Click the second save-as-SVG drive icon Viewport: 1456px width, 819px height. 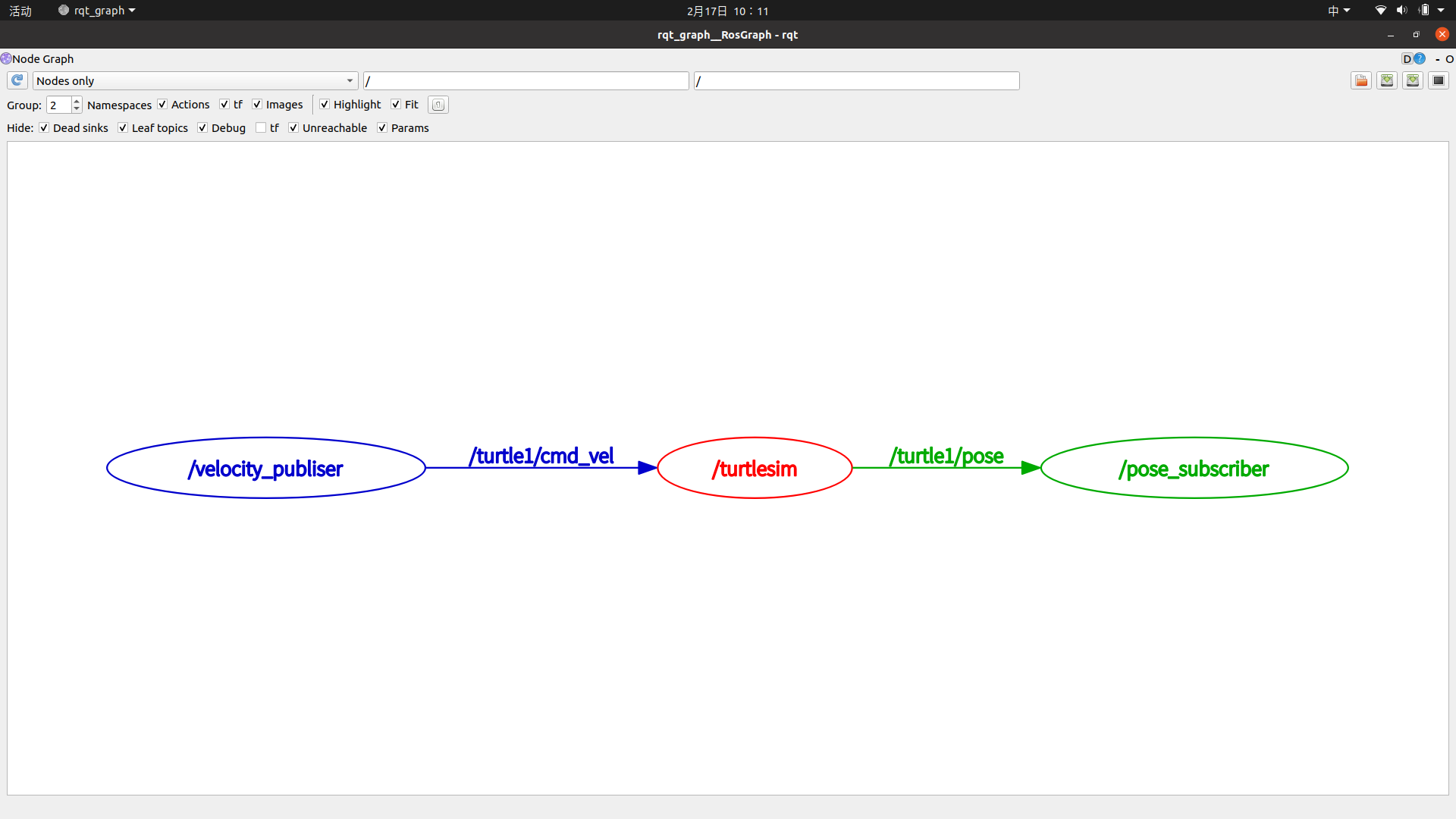pyautogui.click(x=1413, y=80)
